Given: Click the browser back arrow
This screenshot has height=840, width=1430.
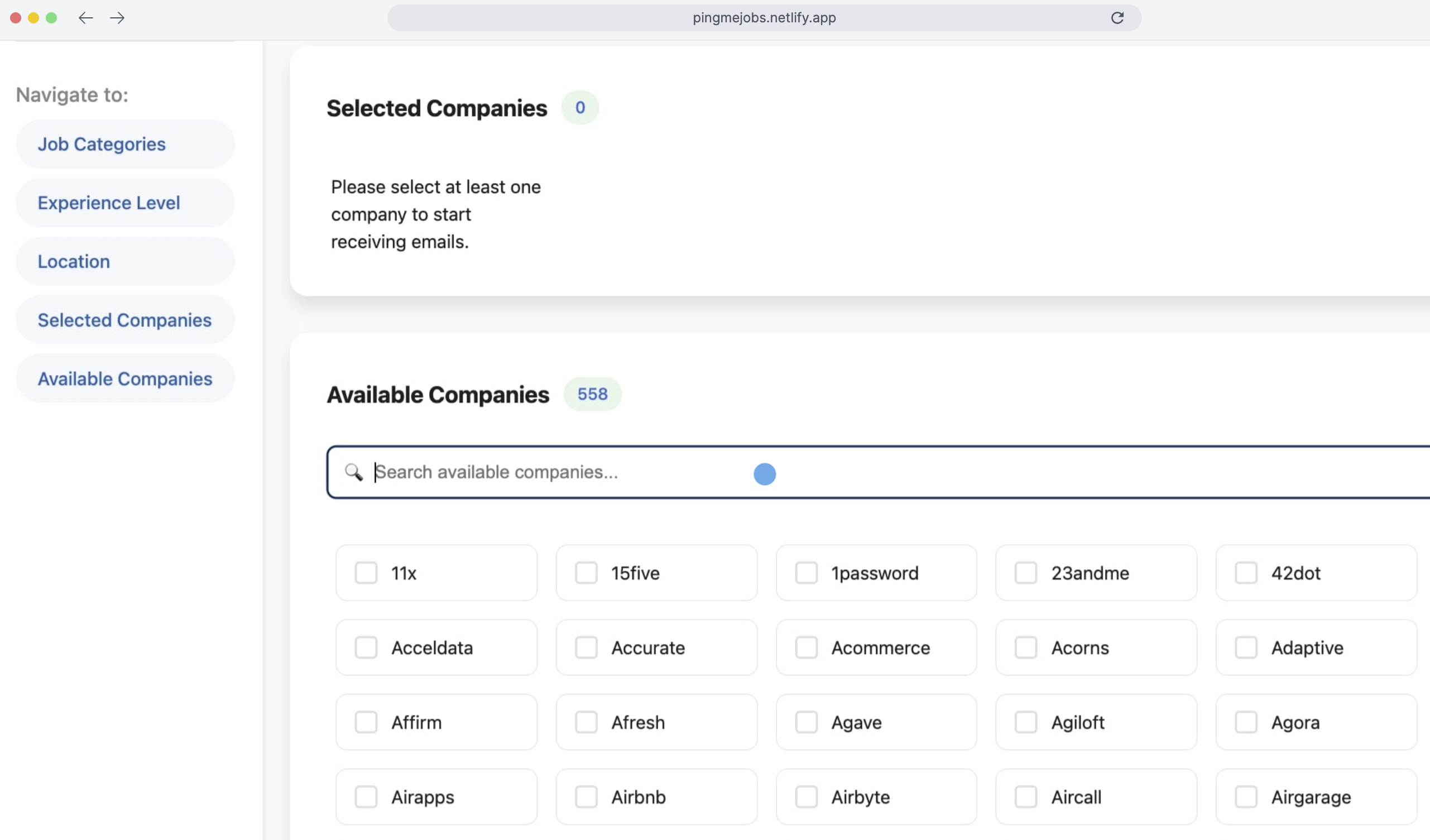Looking at the screenshot, I should tap(86, 18).
